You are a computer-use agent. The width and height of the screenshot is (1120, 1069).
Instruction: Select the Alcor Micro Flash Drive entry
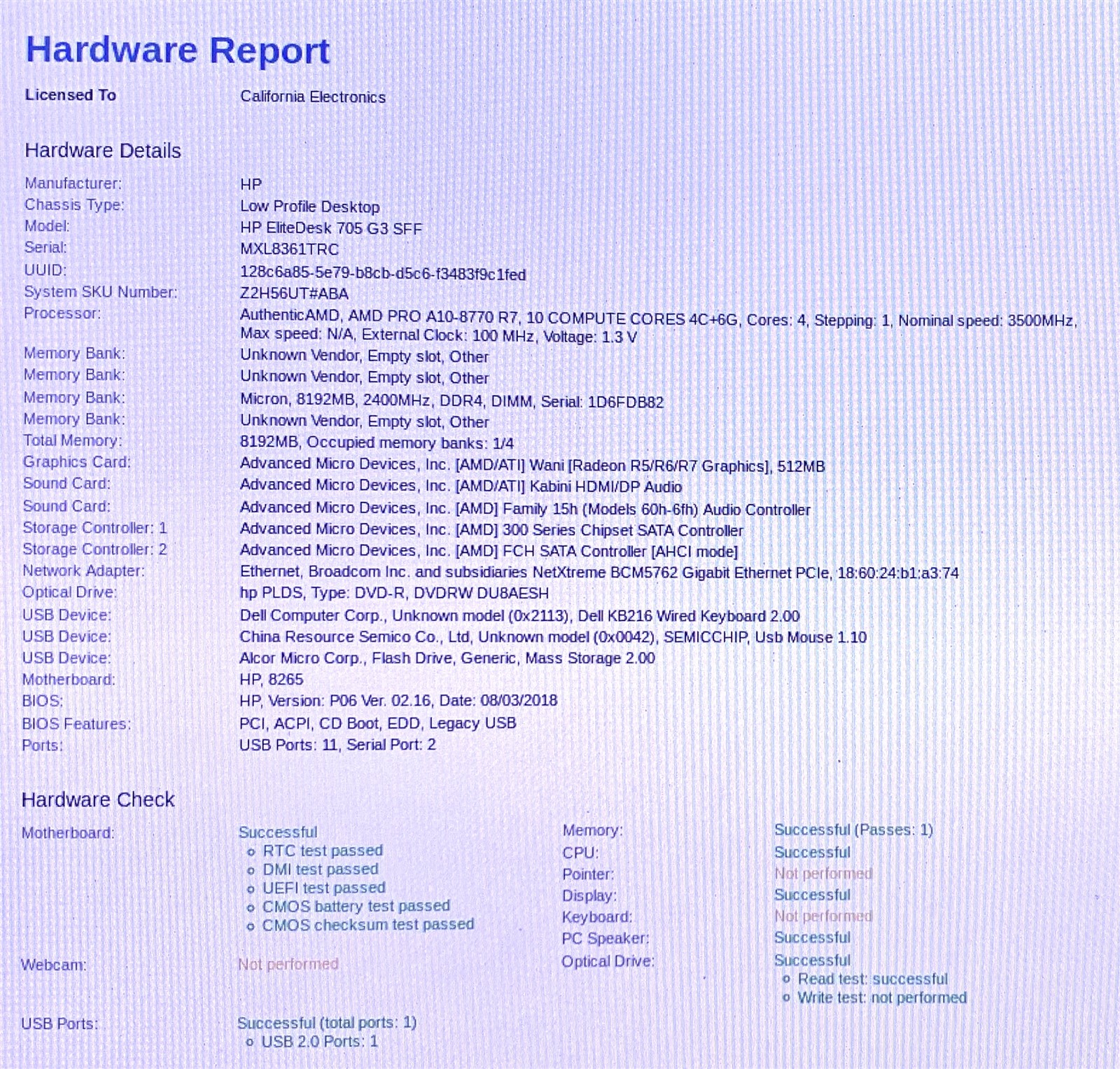pos(447,658)
